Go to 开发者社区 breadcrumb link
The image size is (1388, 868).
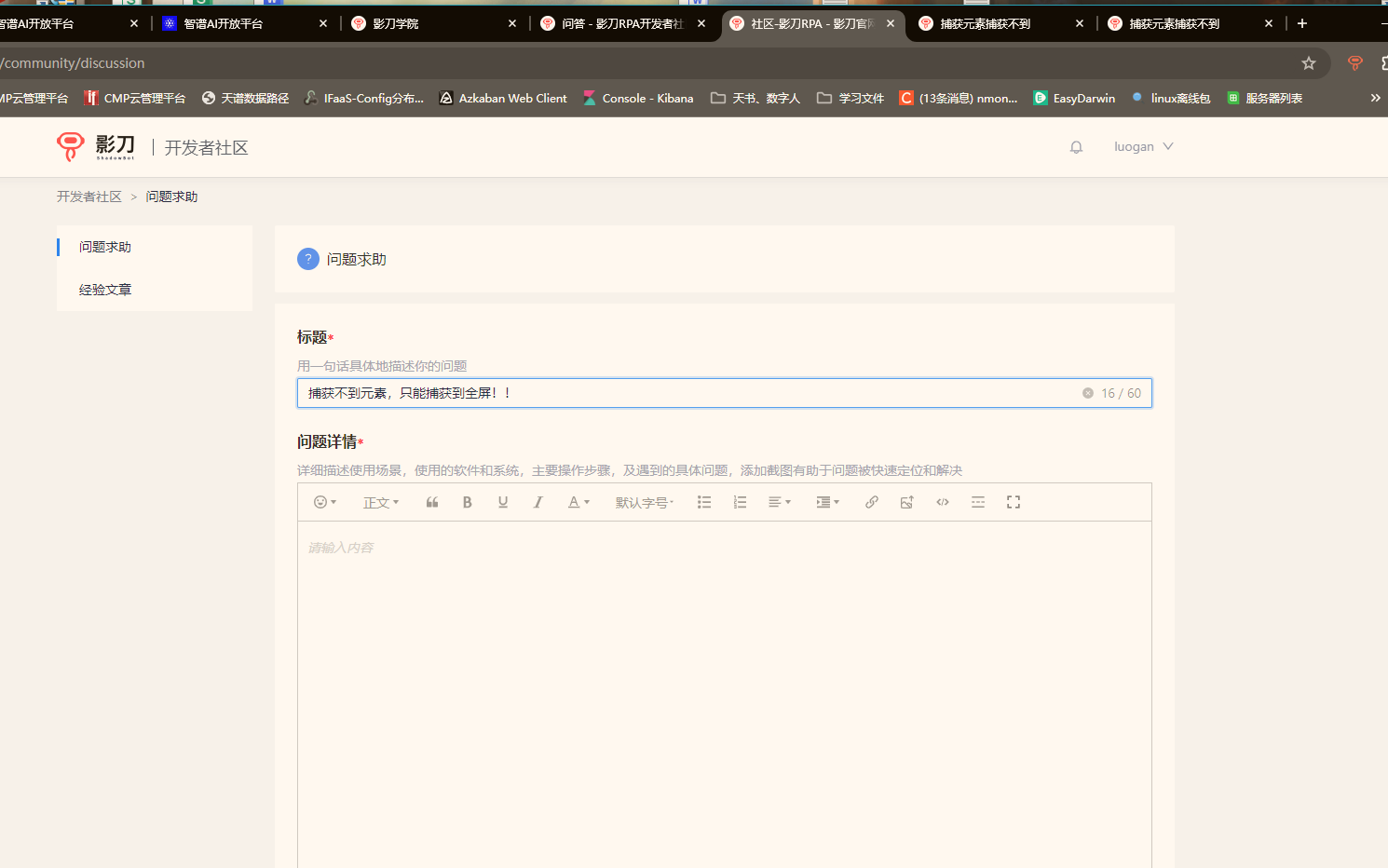[89, 197]
